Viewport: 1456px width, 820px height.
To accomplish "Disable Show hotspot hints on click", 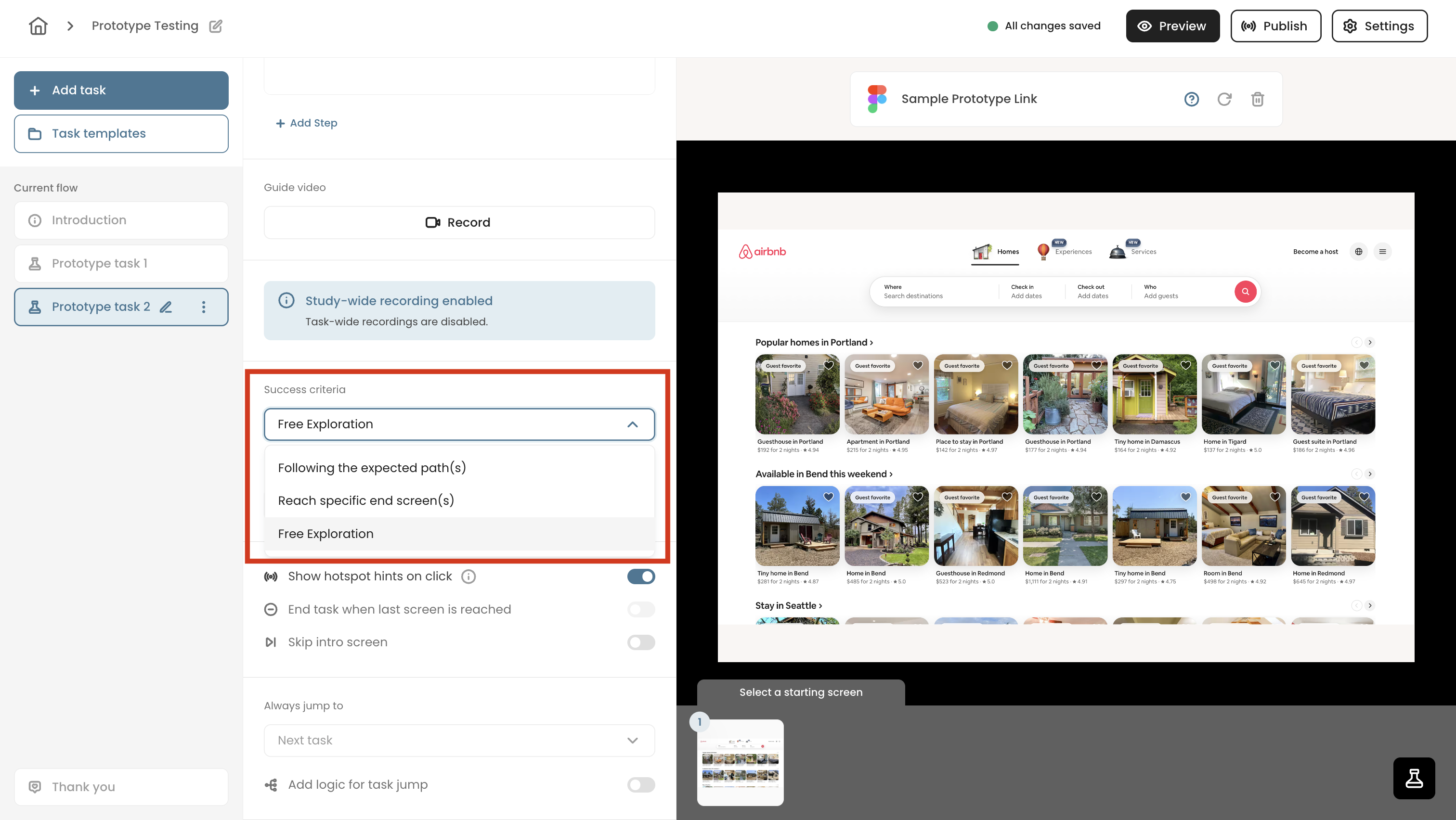I will pos(640,577).
